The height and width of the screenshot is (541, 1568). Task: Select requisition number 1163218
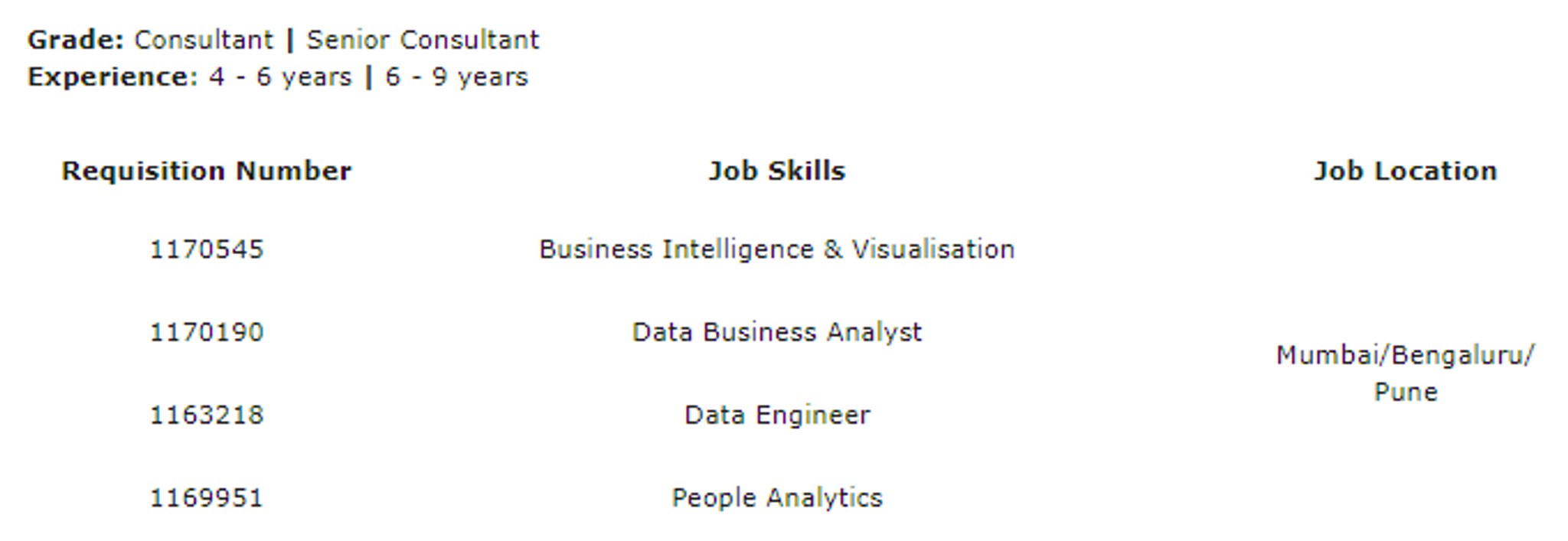pos(207,415)
